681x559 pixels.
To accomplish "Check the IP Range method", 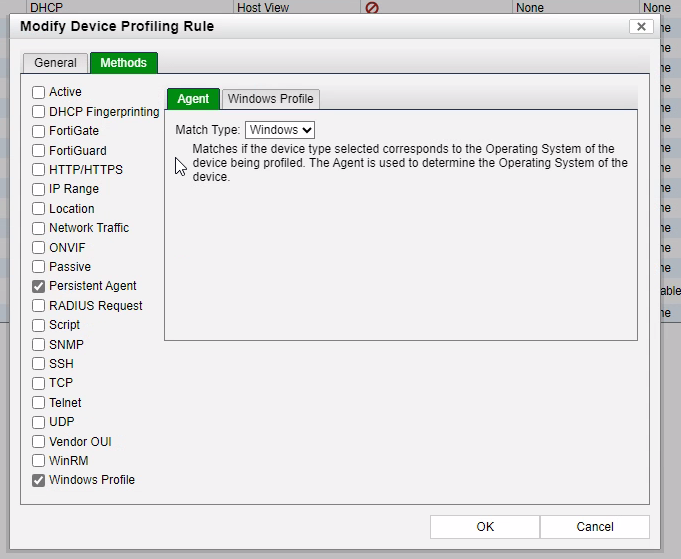I will pos(39,189).
